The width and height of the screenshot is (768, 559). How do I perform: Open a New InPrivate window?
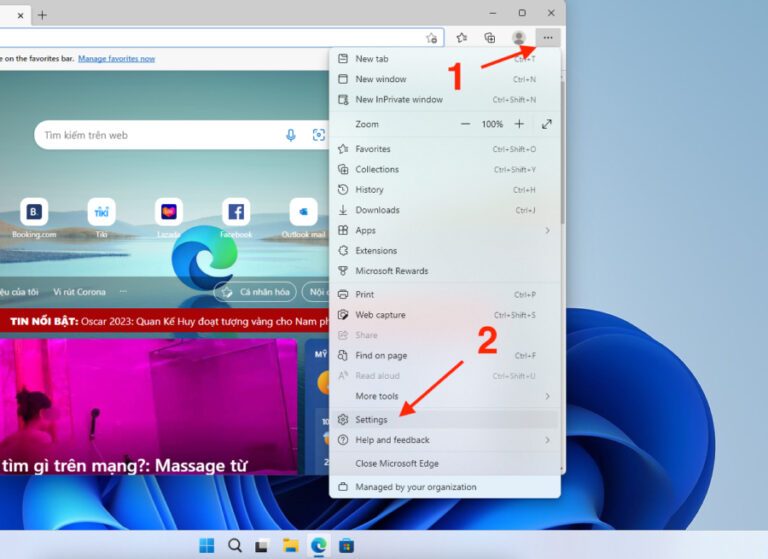pyautogui.click(x=445, y=99)
